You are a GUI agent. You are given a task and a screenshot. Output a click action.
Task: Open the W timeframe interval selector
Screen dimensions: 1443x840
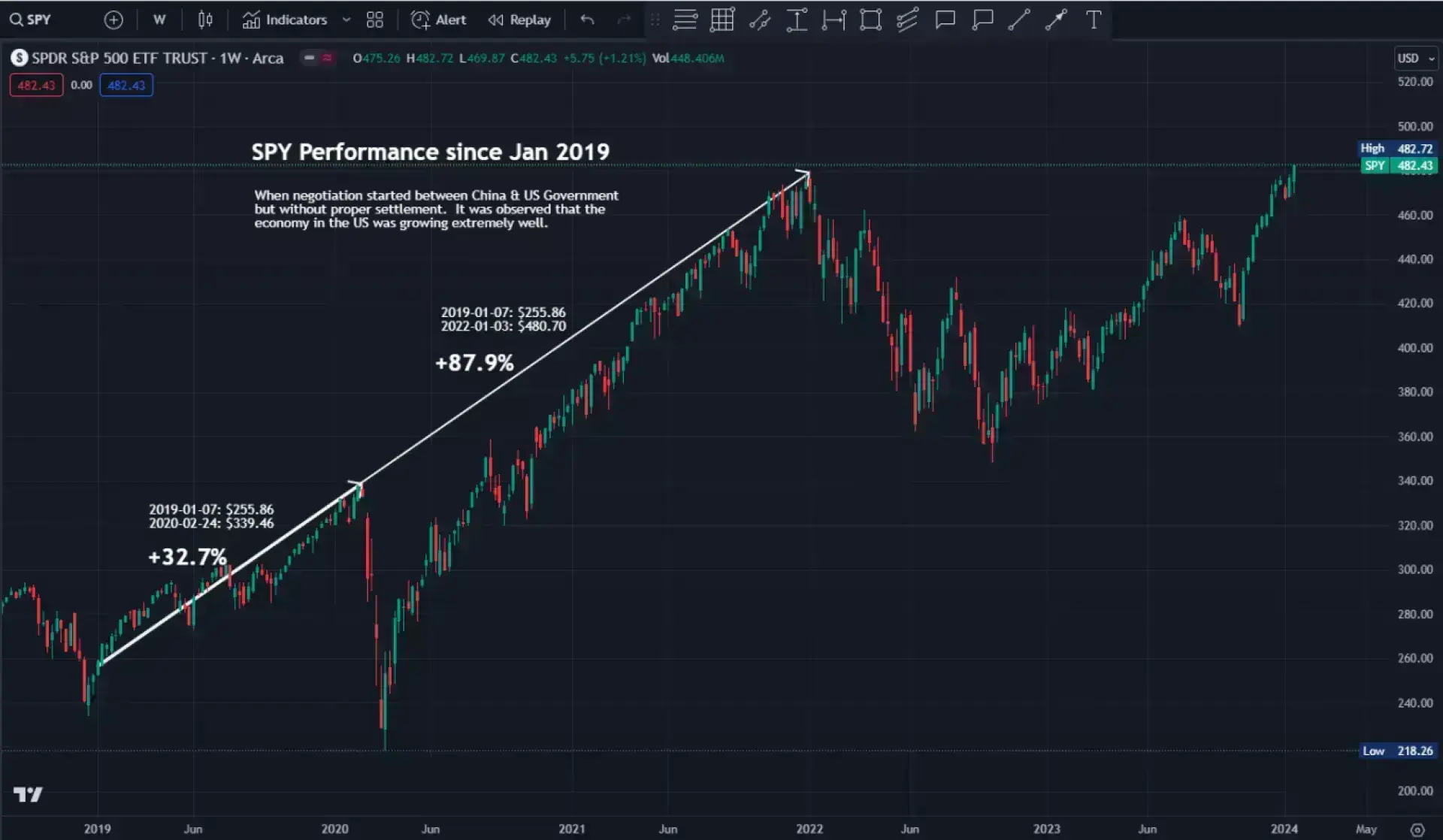tap(159, 20)
